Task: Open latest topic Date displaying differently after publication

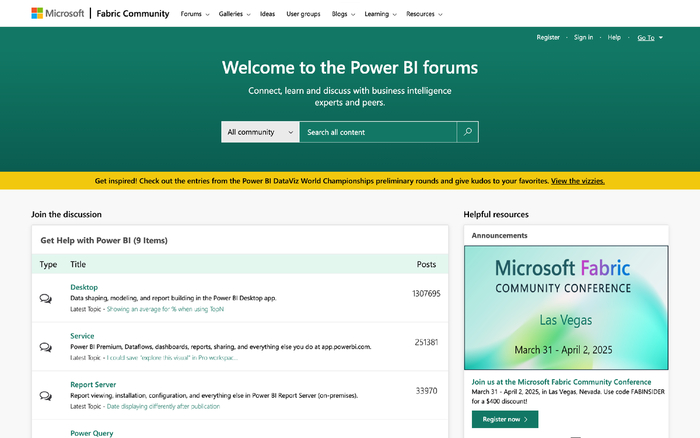Action: coord(163,406)
